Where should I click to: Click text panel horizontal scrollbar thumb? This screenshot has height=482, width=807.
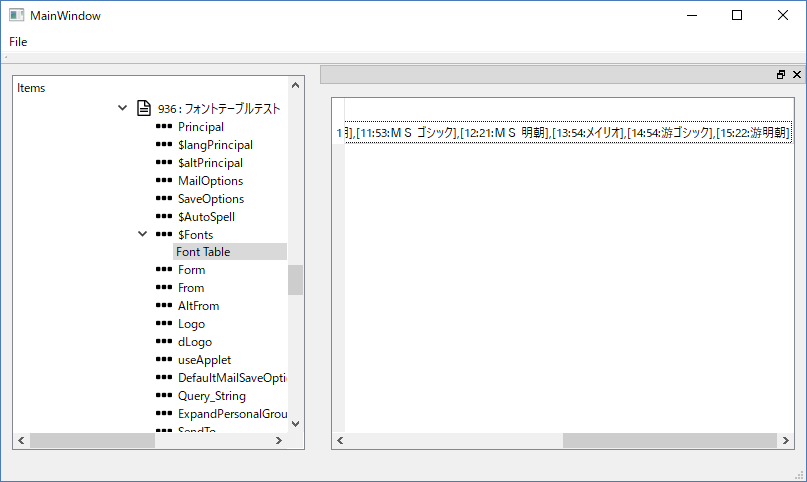(670, 440)
